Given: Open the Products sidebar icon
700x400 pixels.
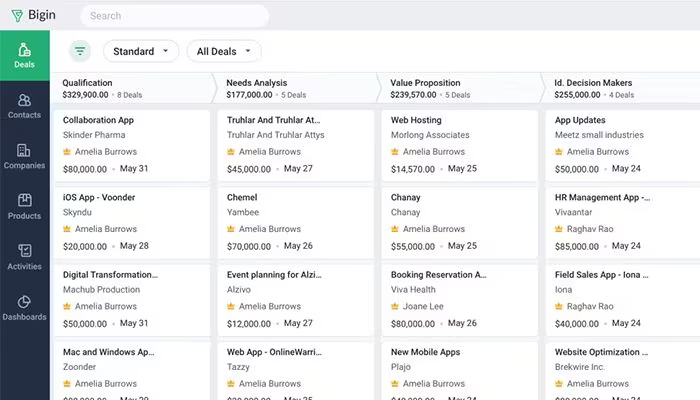Looking at the screenshot, I should coord(25,200).
